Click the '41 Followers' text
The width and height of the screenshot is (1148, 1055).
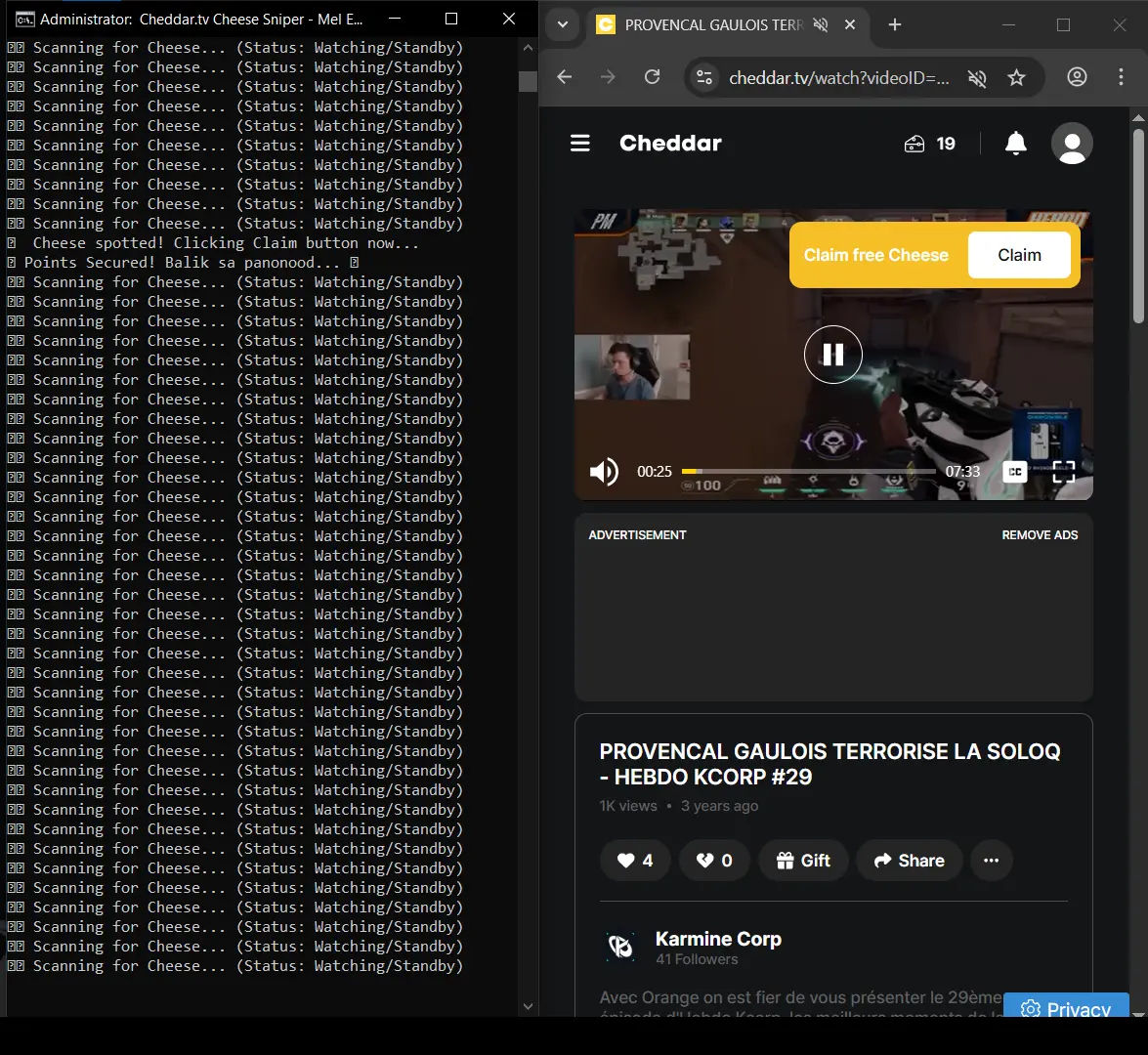697,959
